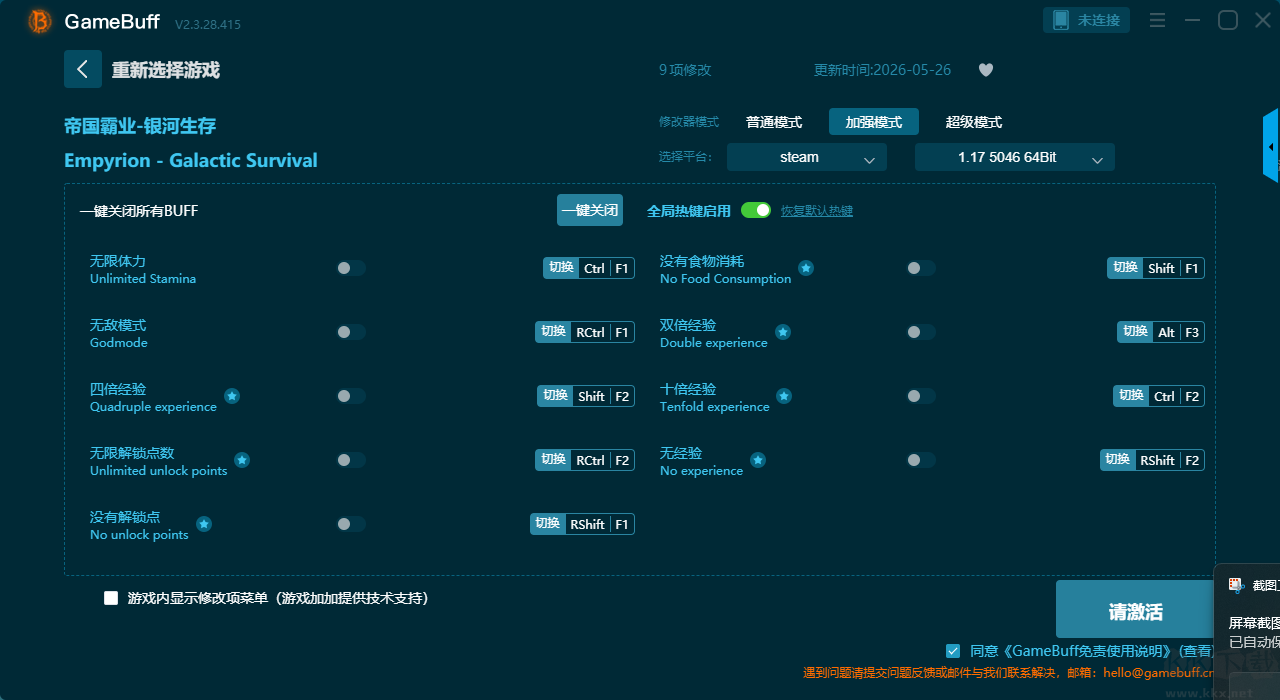
Task: Click the 一键关闭 button
Action: point(590,210)
